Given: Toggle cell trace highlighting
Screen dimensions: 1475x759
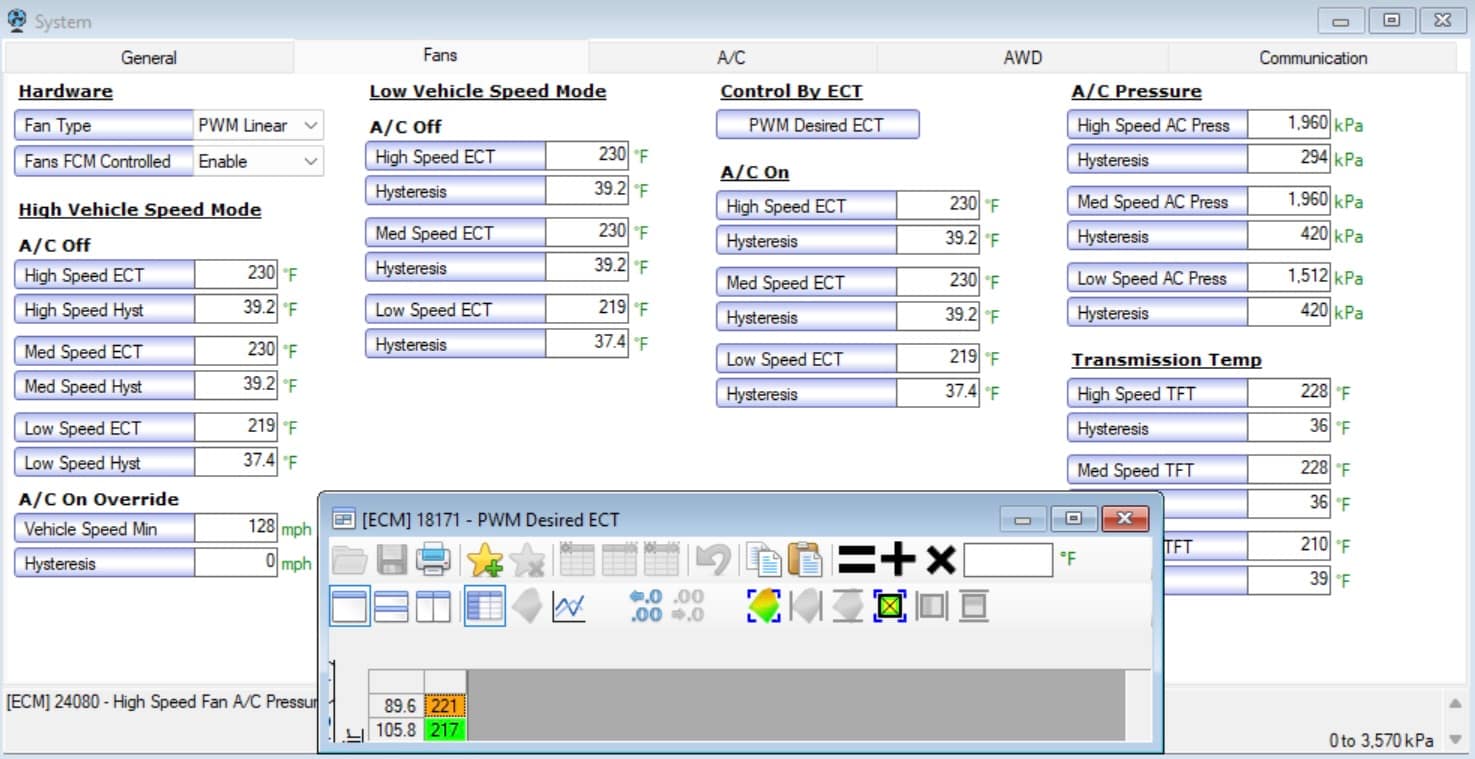Looking at the screenshot, I should (x=889, y=605).
